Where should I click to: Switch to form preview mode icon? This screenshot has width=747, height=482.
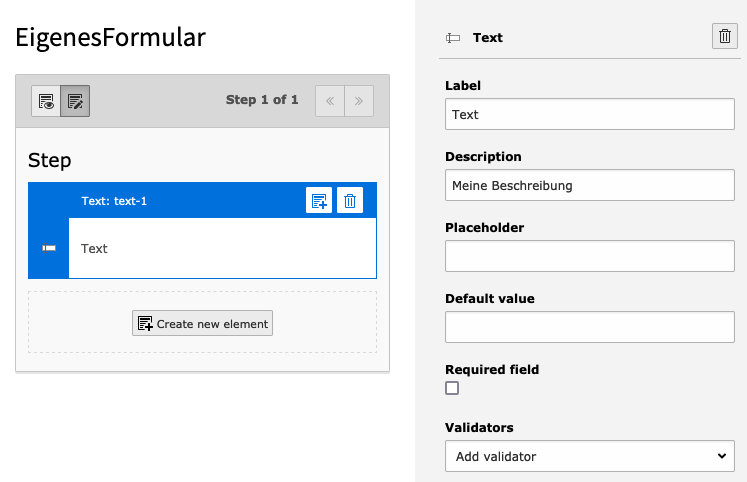click(x=46, y=101)
